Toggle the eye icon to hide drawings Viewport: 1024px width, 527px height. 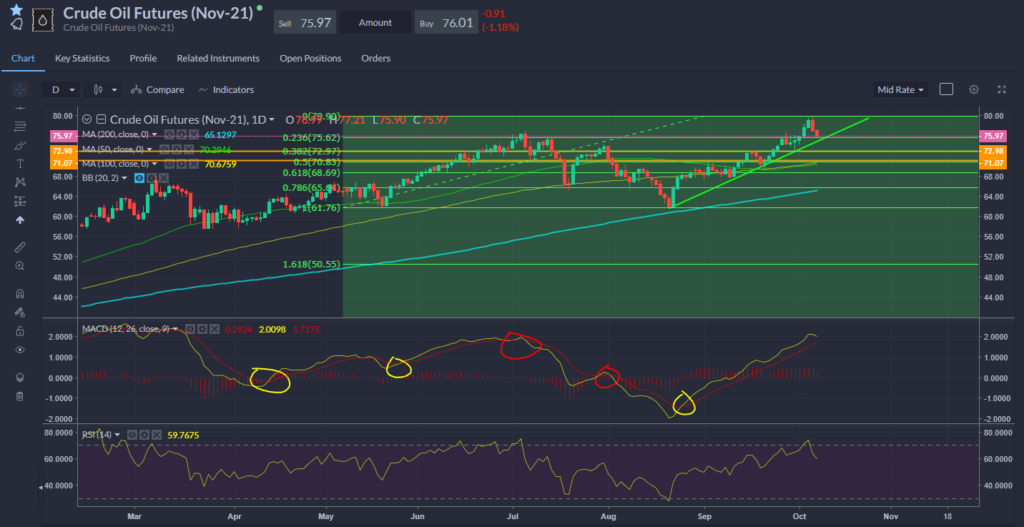coord(20,350)
